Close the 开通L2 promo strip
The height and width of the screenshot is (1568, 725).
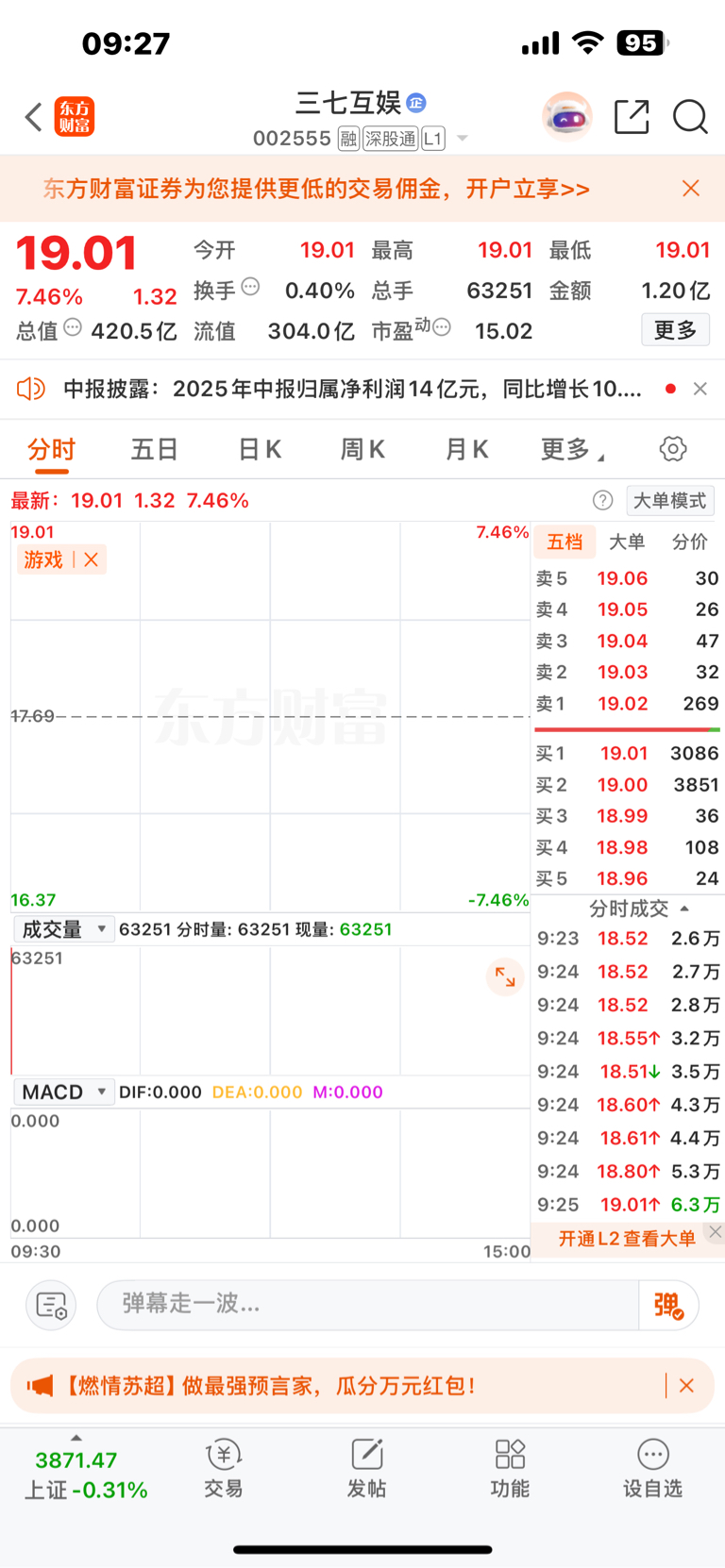click(x=716, y=1232)
